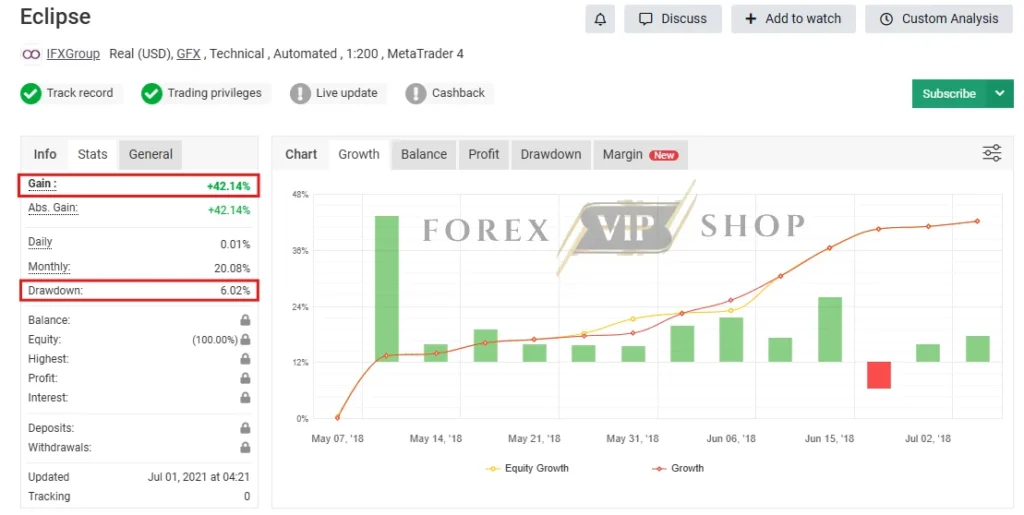Open the Discuss button
This screenshot has height=515, width=1024.
click(x=673, y=19)
